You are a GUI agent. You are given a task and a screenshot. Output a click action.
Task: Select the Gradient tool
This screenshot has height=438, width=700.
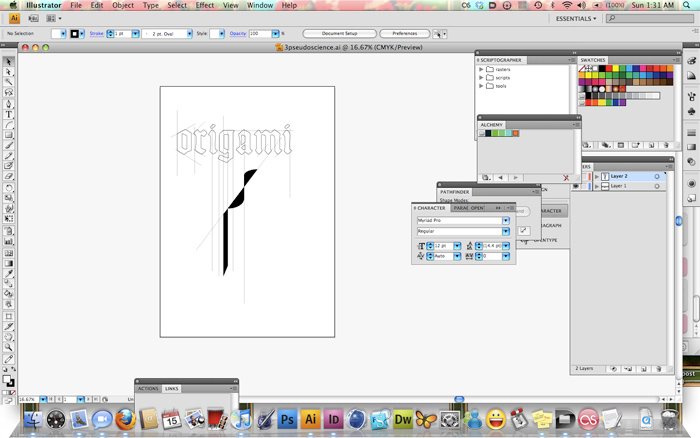[x=8, y=263]
